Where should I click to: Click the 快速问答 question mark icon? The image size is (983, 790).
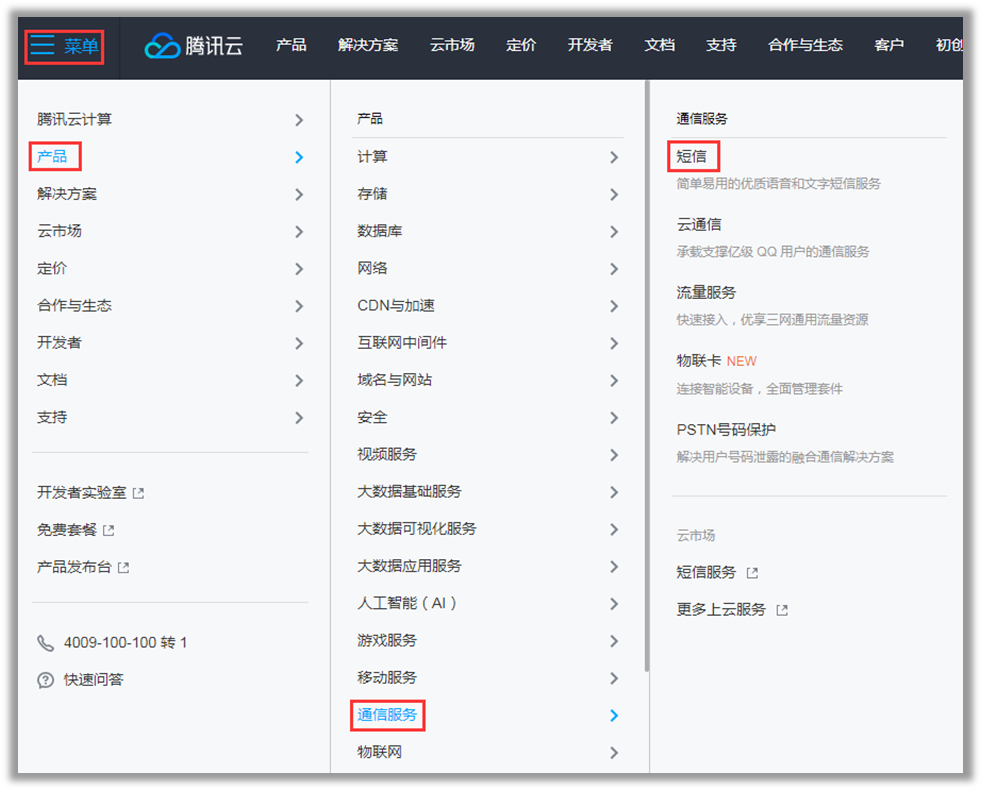click(46, 679)
